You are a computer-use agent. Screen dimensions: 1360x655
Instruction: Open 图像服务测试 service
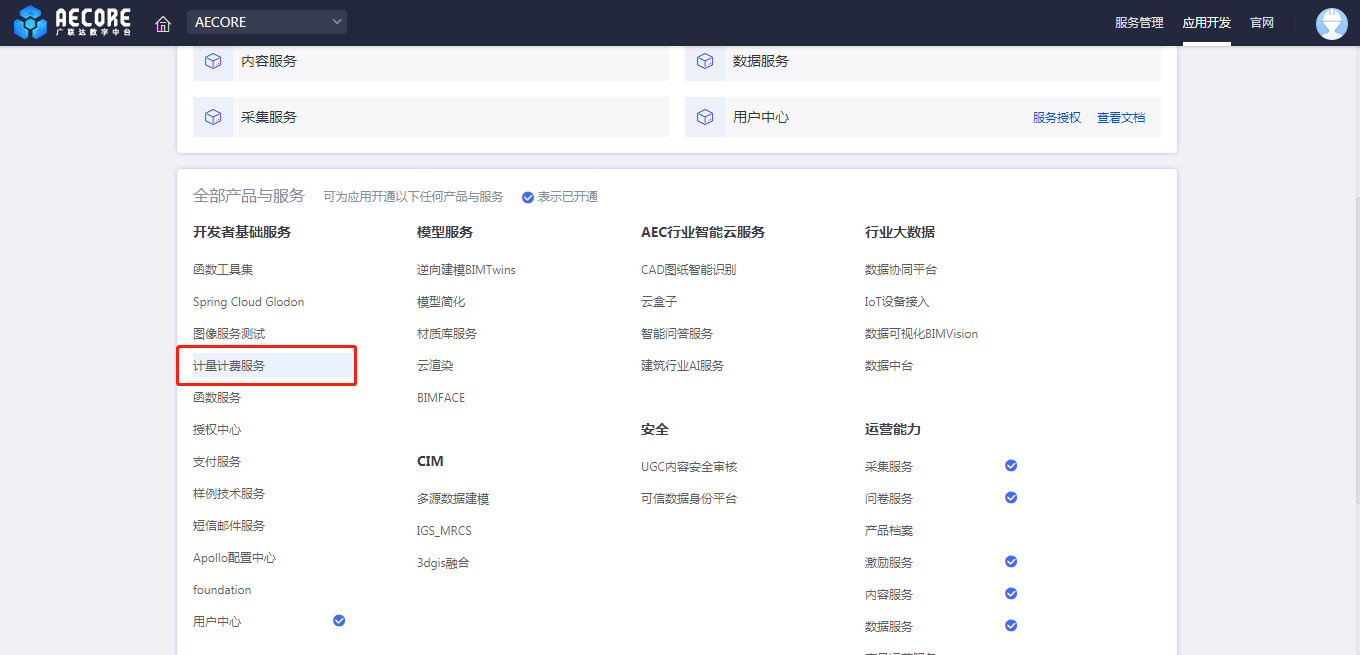[x=229, y=334]
